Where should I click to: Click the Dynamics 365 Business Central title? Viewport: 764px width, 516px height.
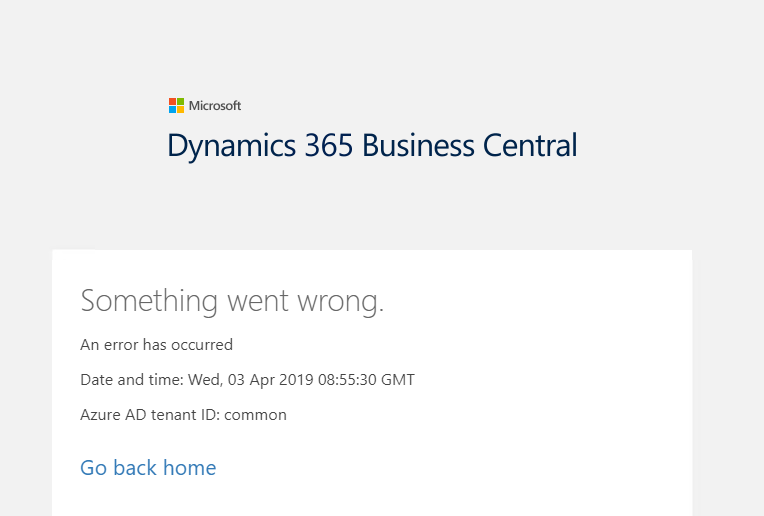[372, 146]
